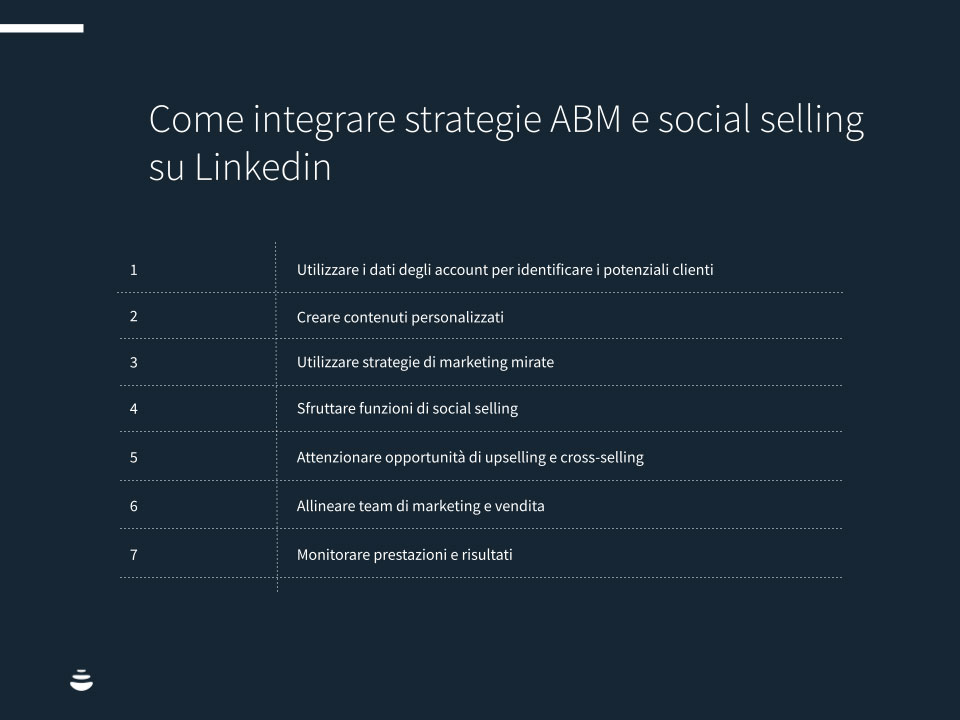960x720 pixels.
Task: Select row number 2 in the list
Action: pyautogui.click(x=133, y=316)
